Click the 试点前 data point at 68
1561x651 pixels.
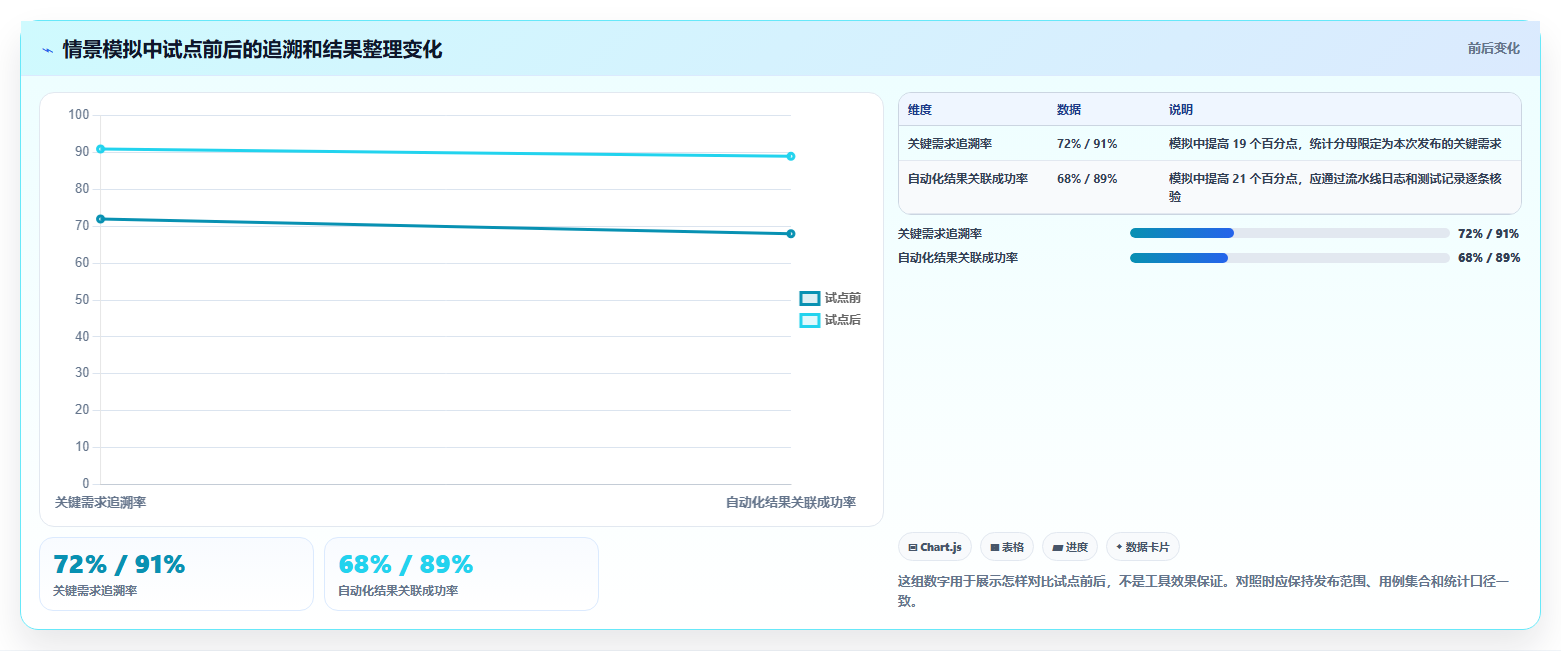click(791, 234)
